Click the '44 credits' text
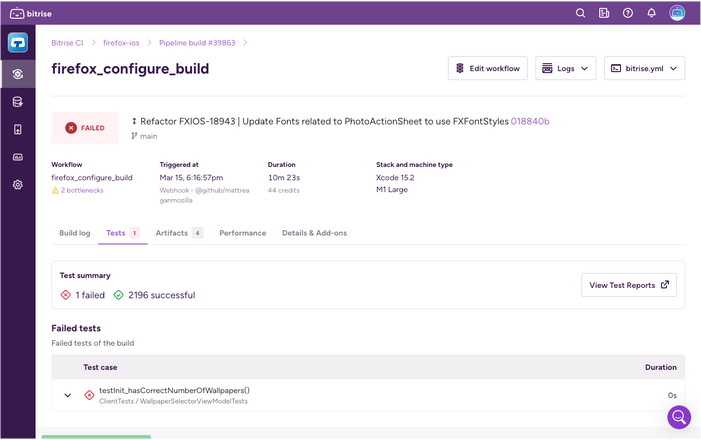This screenshot has height=440, width=701. pos(283,190)
